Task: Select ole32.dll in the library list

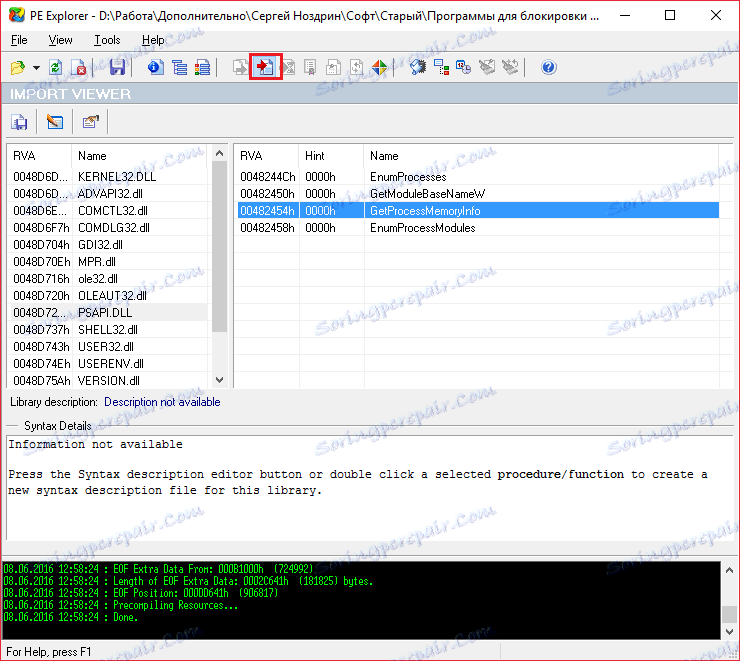Action: [108, 278]
